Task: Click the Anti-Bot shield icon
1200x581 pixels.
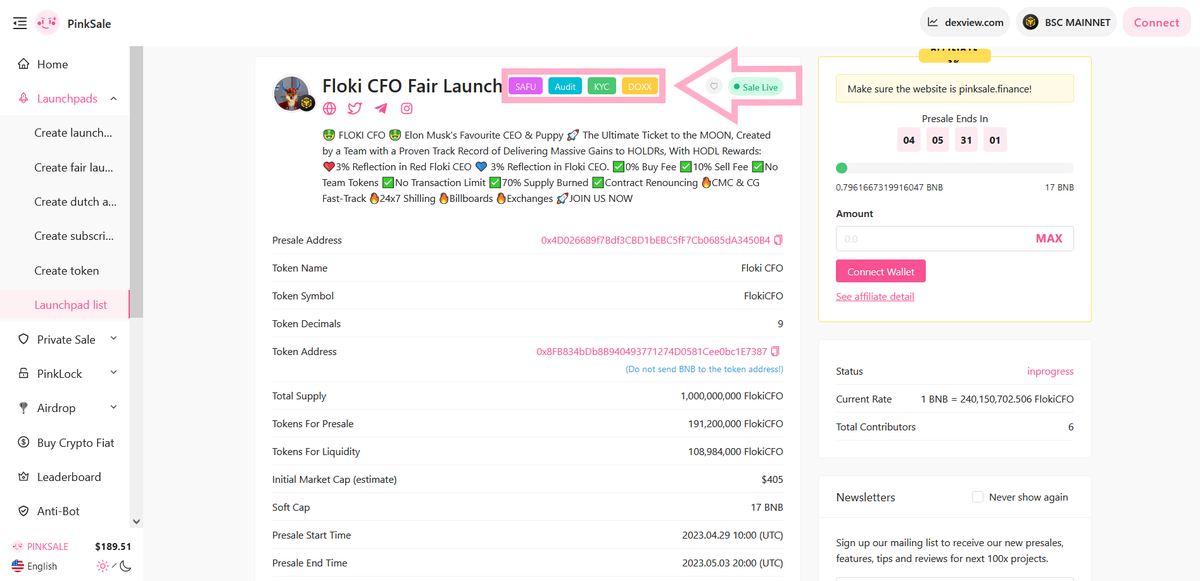Action: pyautogui.click(x=24, y=511)
